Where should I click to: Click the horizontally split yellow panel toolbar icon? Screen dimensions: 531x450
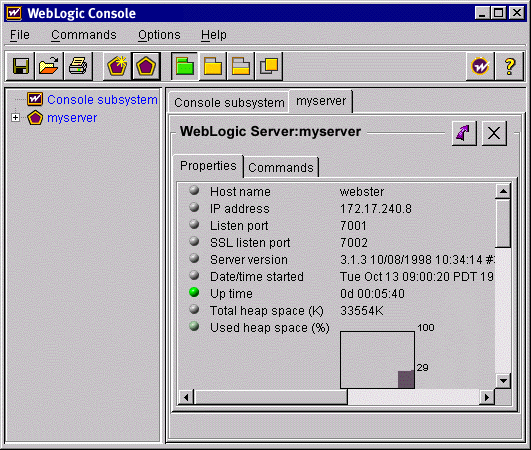pos(241,66)
